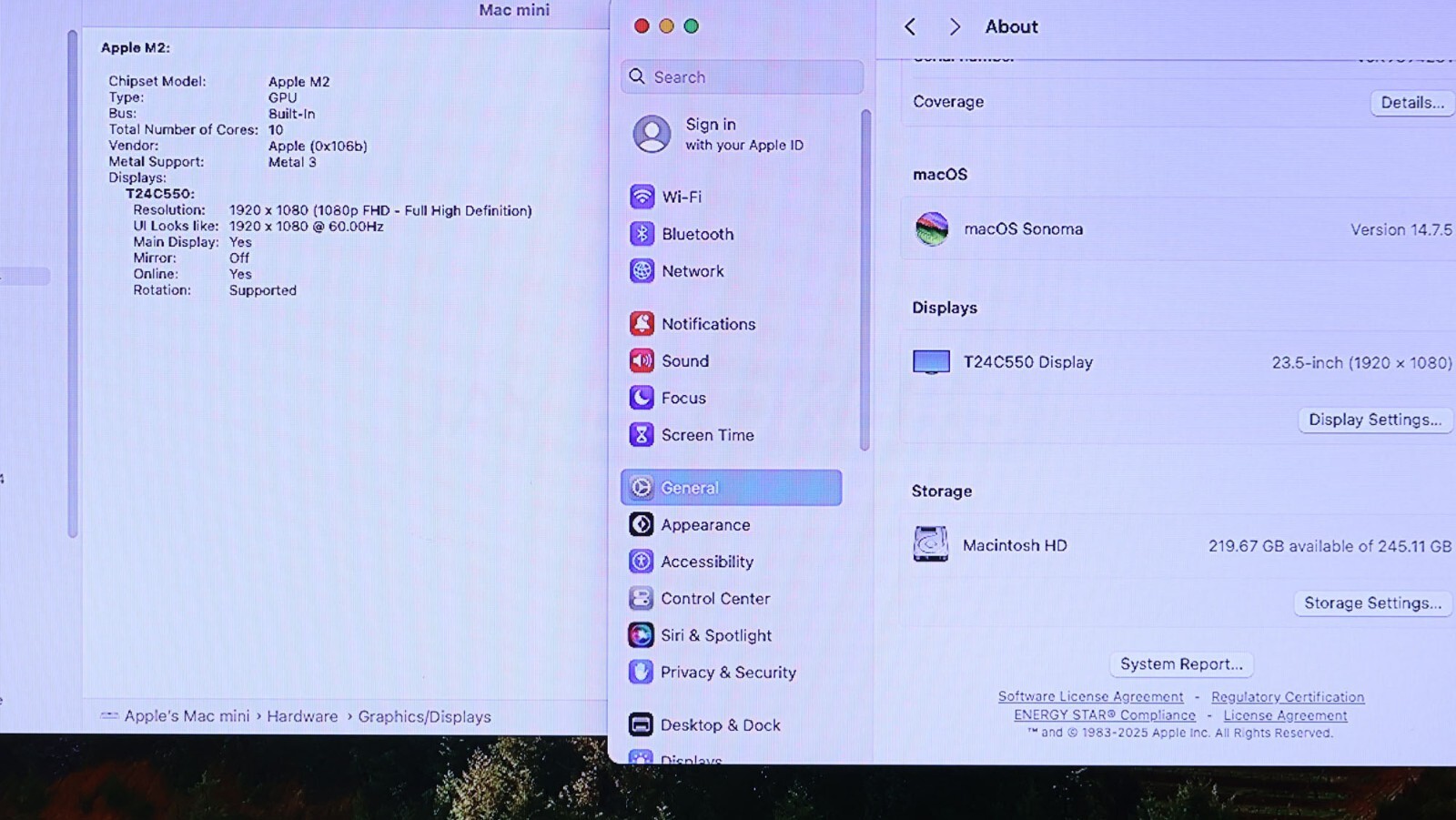
Task: Open the standalone License Agreement link
Action: [x=1285, y=715]
